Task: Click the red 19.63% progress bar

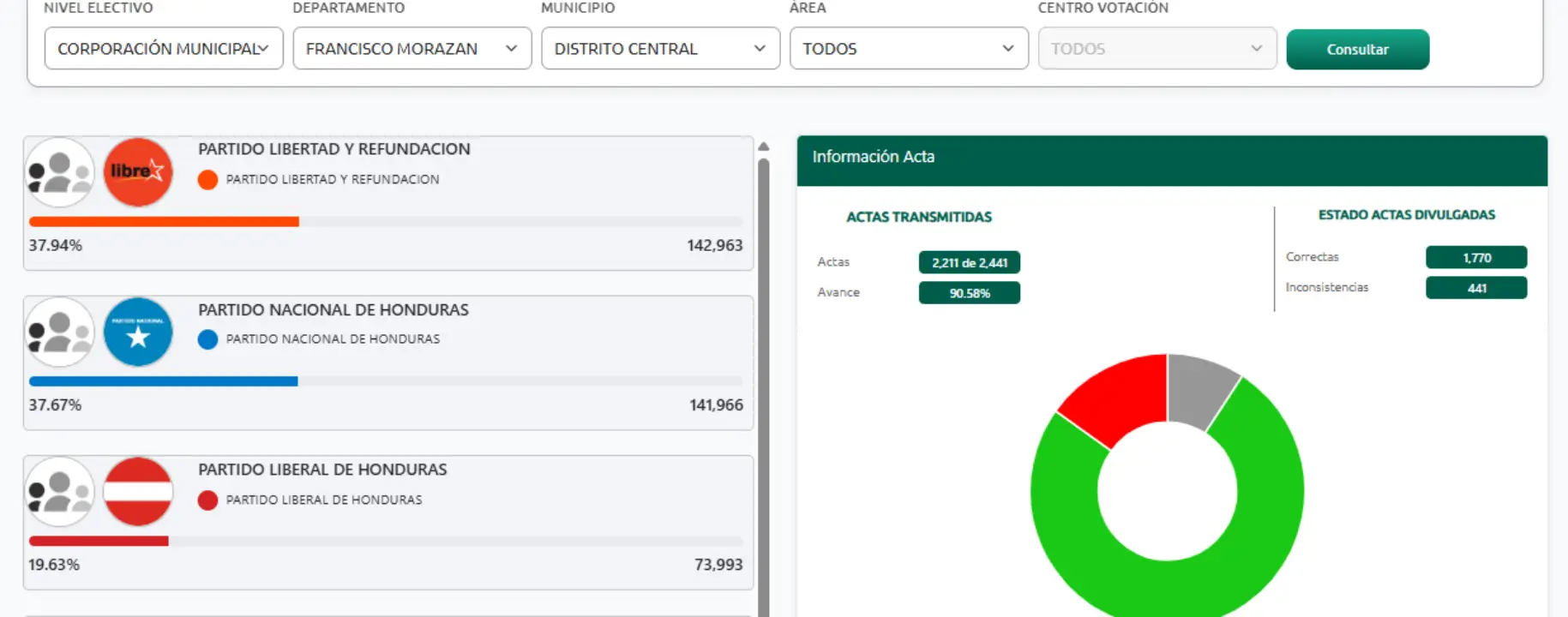Action: pos(99,542)
